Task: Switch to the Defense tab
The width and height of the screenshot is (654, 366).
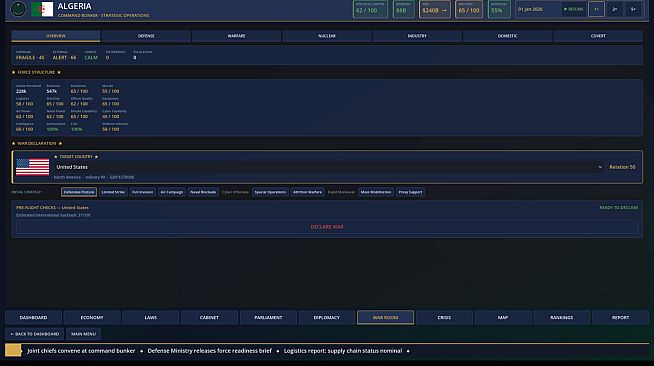Action: [x=146, y=36]
